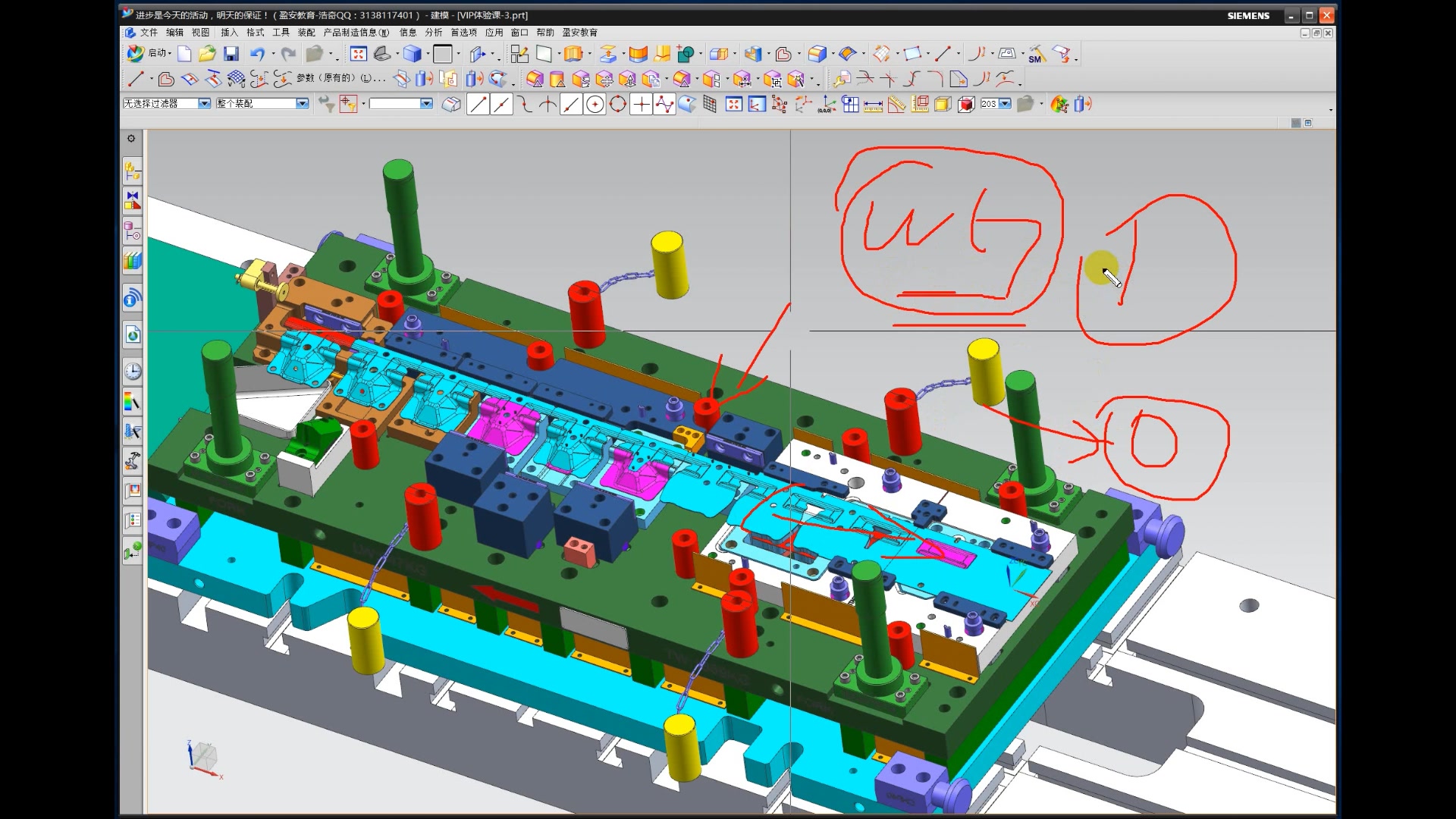The width and height of the screenshot is (1456, 819).
Task: Fit the view to window
Action: (x=359, y=54)
